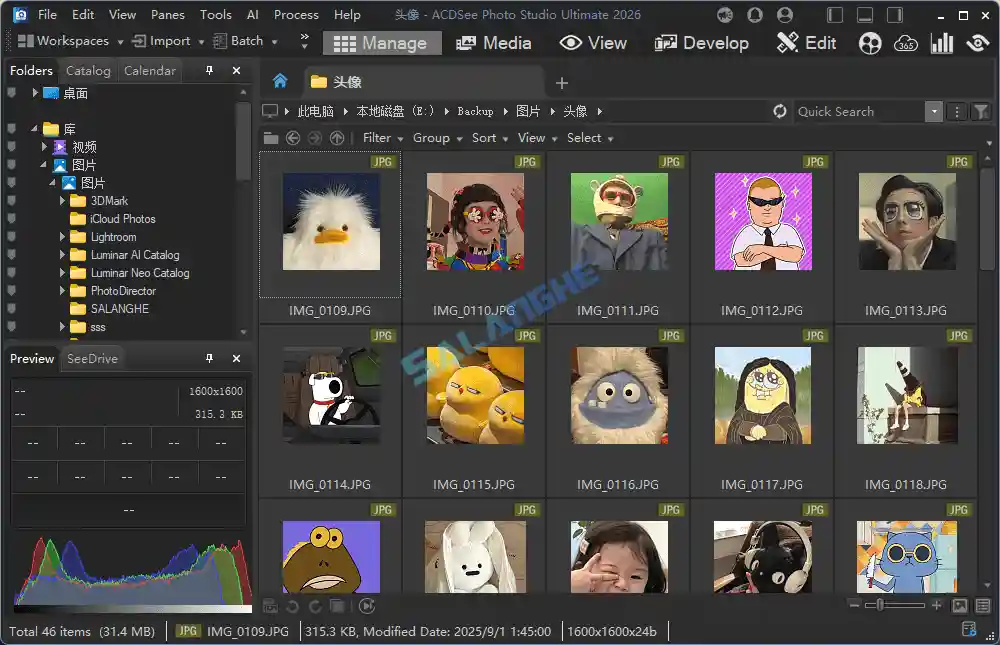Open the Tools menu
The height and width of the screenshot is (645, 1000).
[215, 14]
